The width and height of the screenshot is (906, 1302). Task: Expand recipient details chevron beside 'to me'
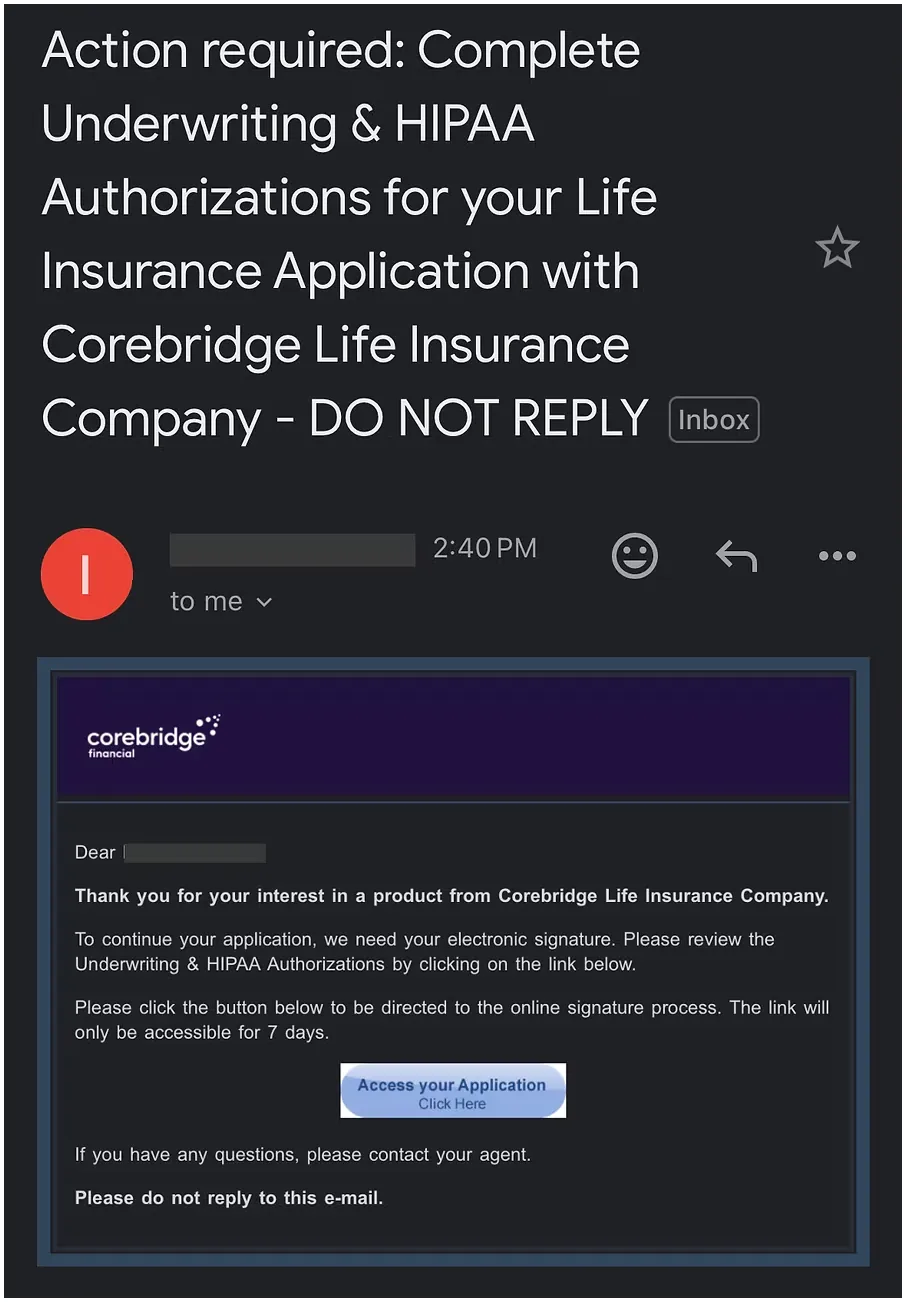point(264,602)
